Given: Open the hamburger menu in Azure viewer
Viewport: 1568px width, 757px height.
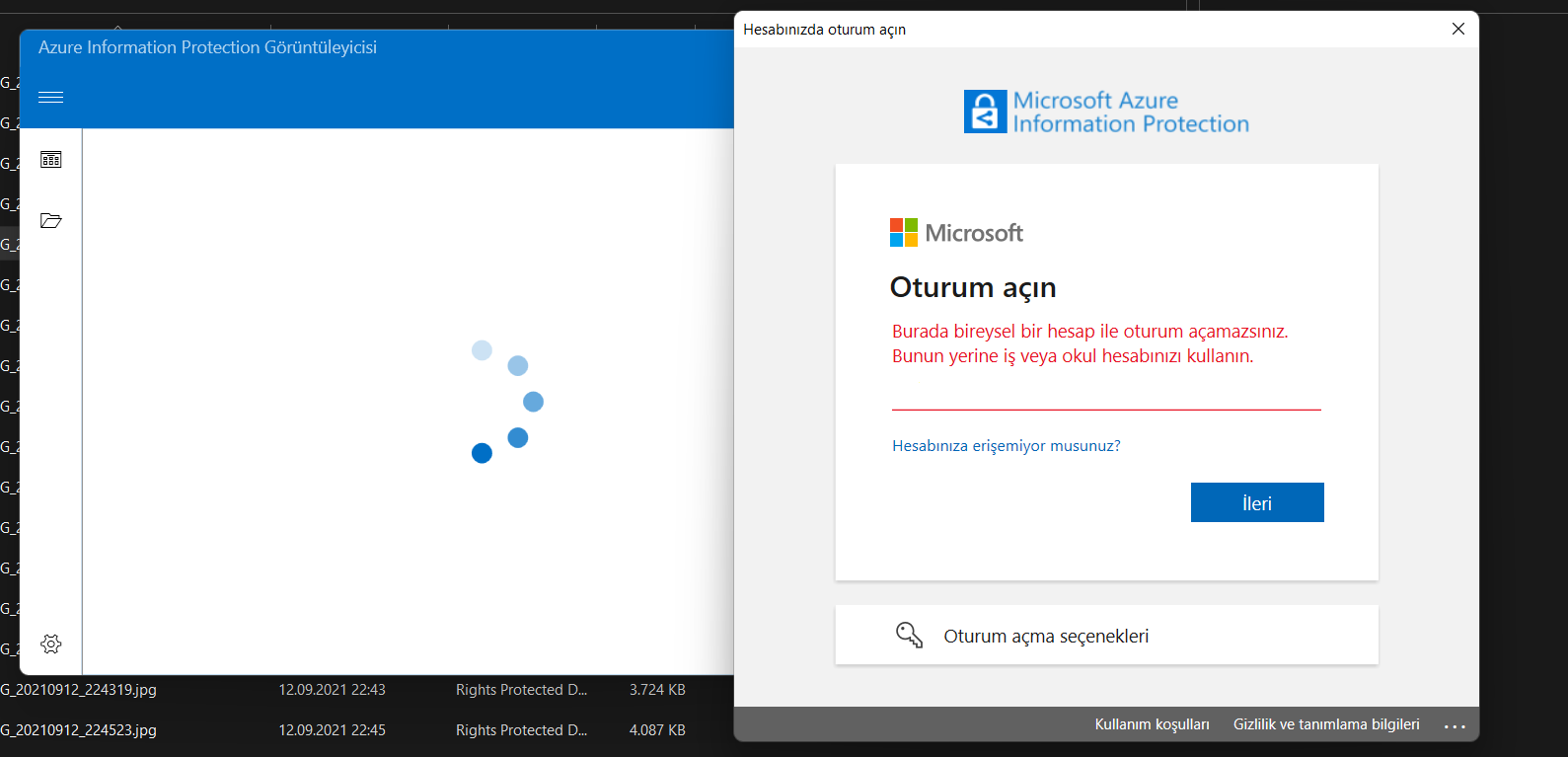Looking at the screenshot, I should 50,97.
